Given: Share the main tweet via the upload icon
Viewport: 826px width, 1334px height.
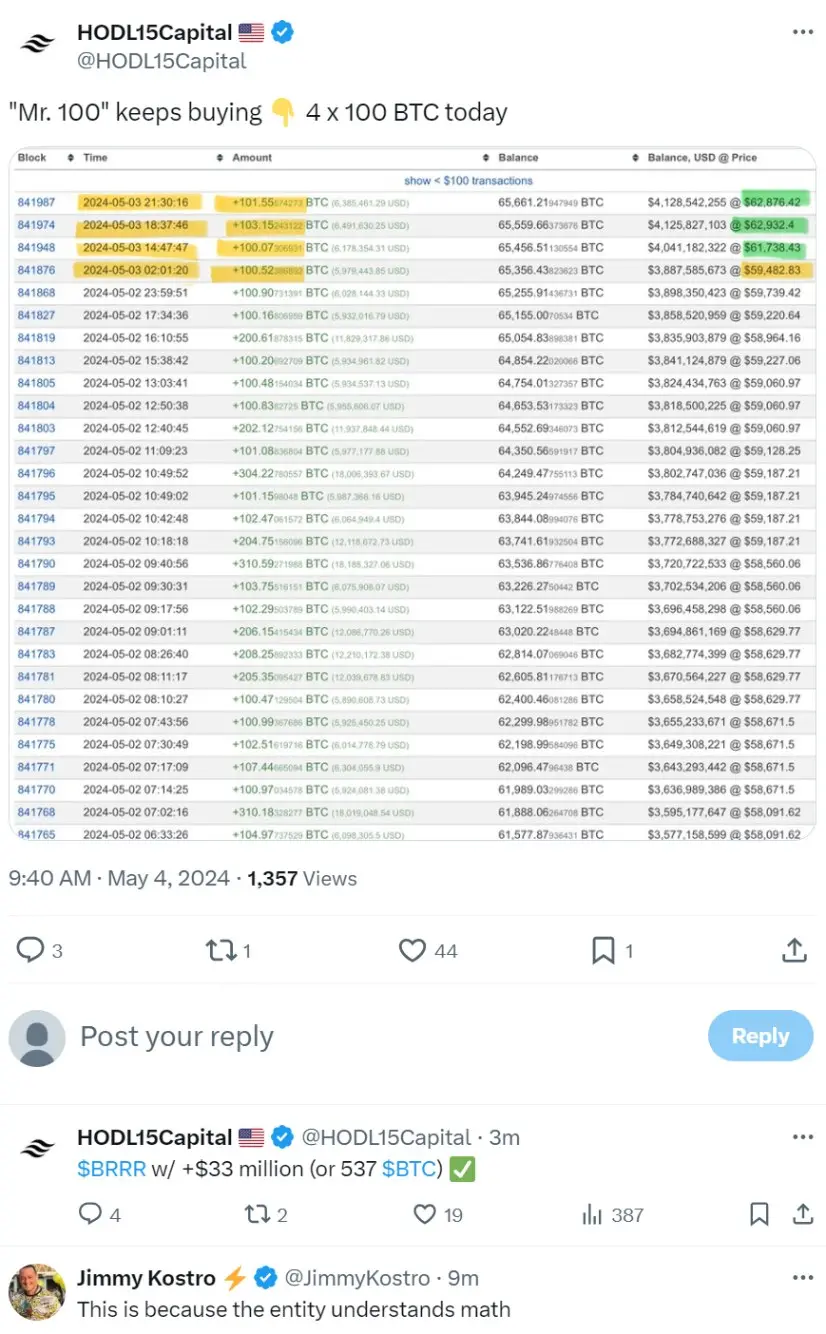Looking at the screenshot, I should point(793,950).
